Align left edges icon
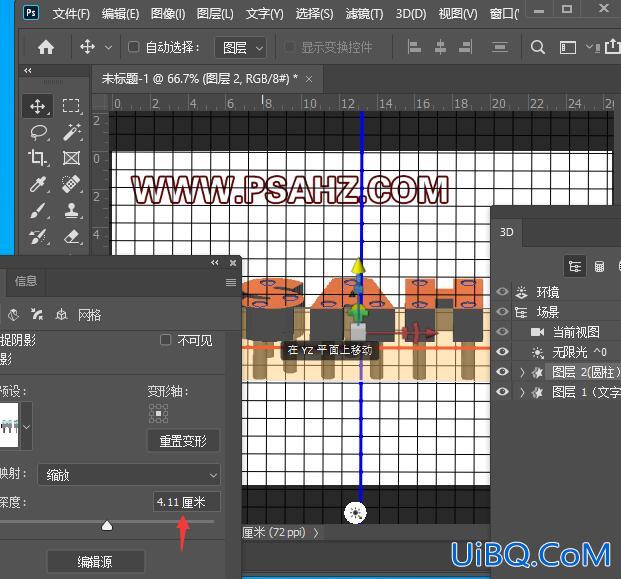Image resolution: width=621 pixels, height=579 pixels. tap(414, 47)
